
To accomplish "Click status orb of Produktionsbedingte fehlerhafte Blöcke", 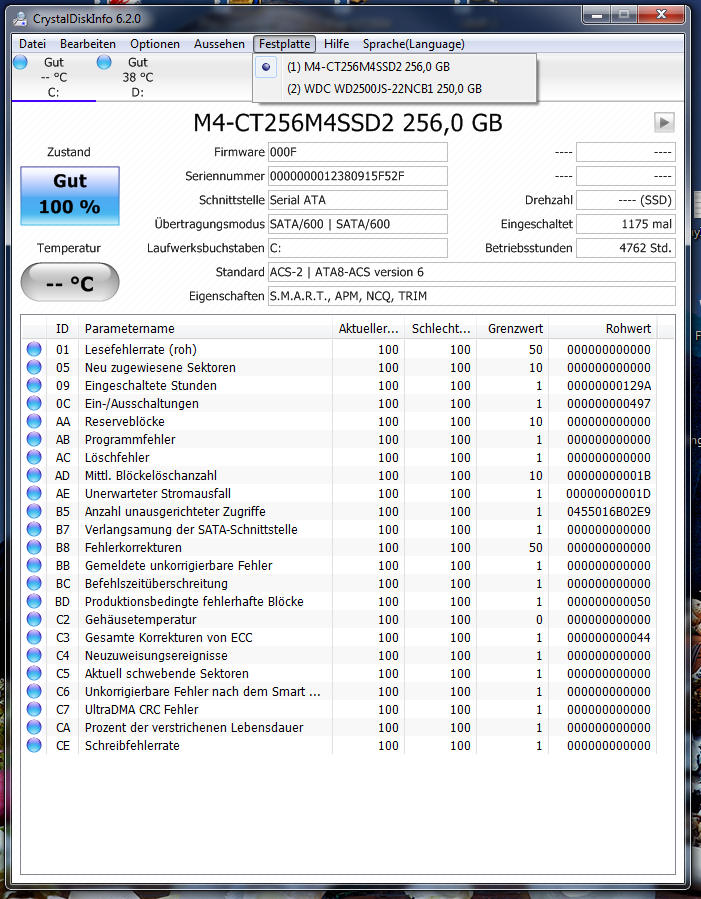I will tap(34, 601).
